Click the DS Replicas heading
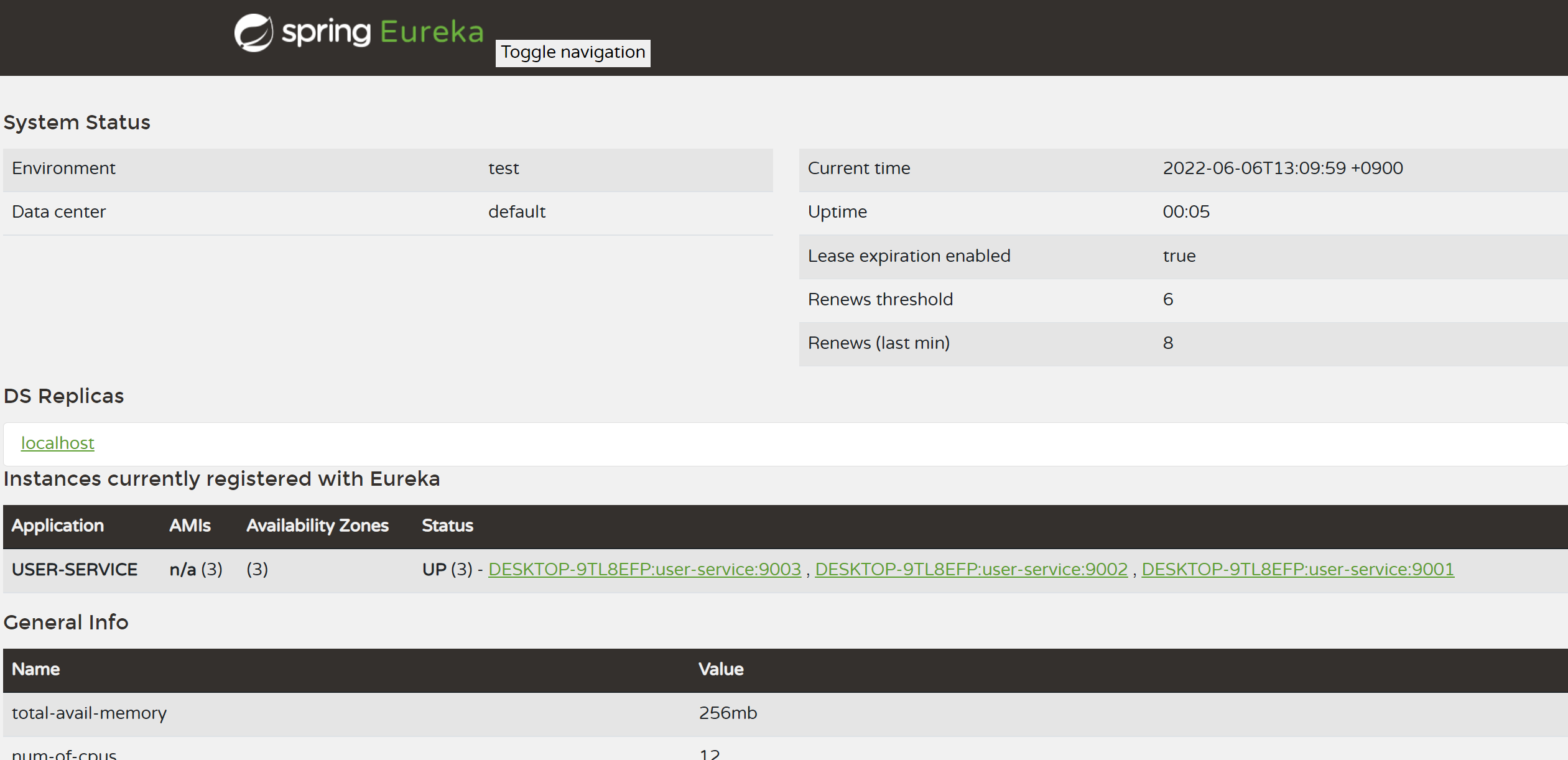 pyautogui.click(x=64, y=396)
